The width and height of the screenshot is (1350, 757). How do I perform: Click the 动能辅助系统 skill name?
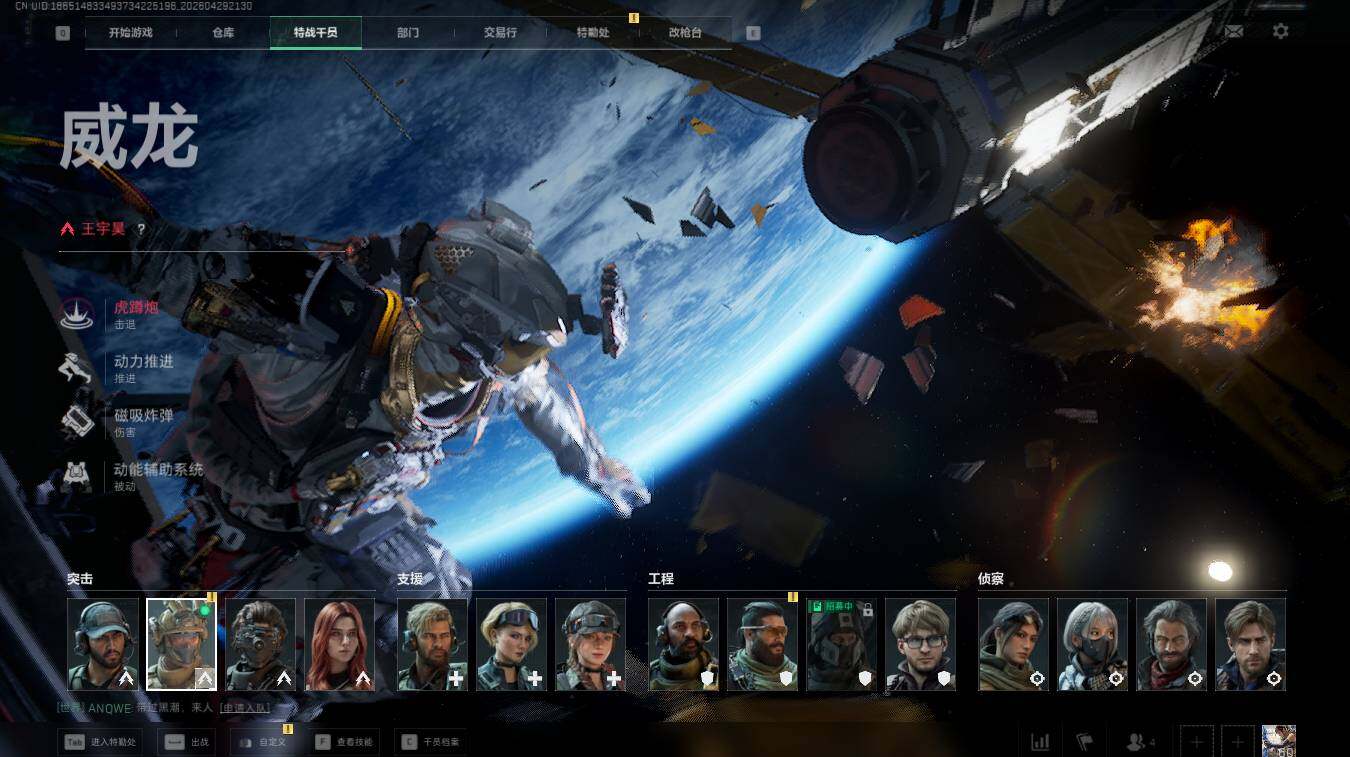click(x=158, y=469)
